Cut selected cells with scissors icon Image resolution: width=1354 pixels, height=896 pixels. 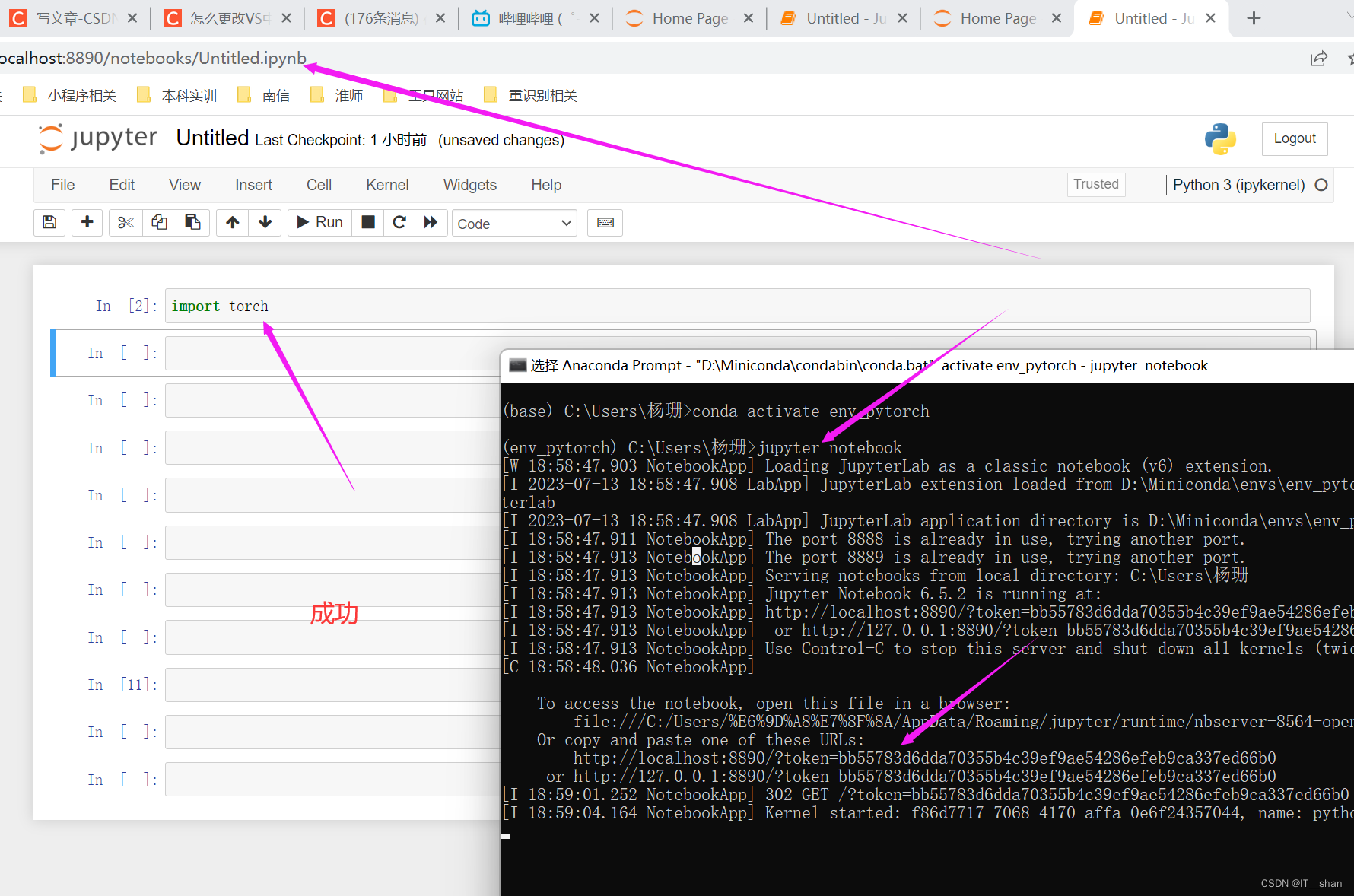[x=126, y=222]
